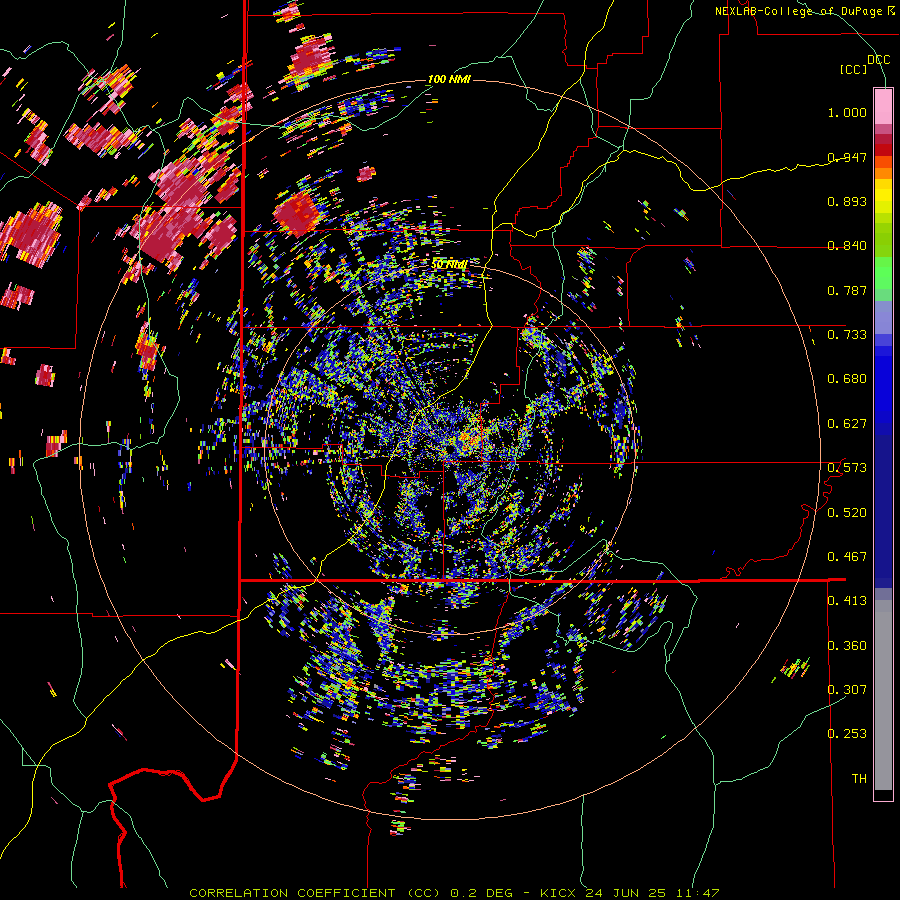The height and width of the screenshot is (900, 900).
Task: Click the 11:47 timestamp in the caption
Action: [698, 893]
